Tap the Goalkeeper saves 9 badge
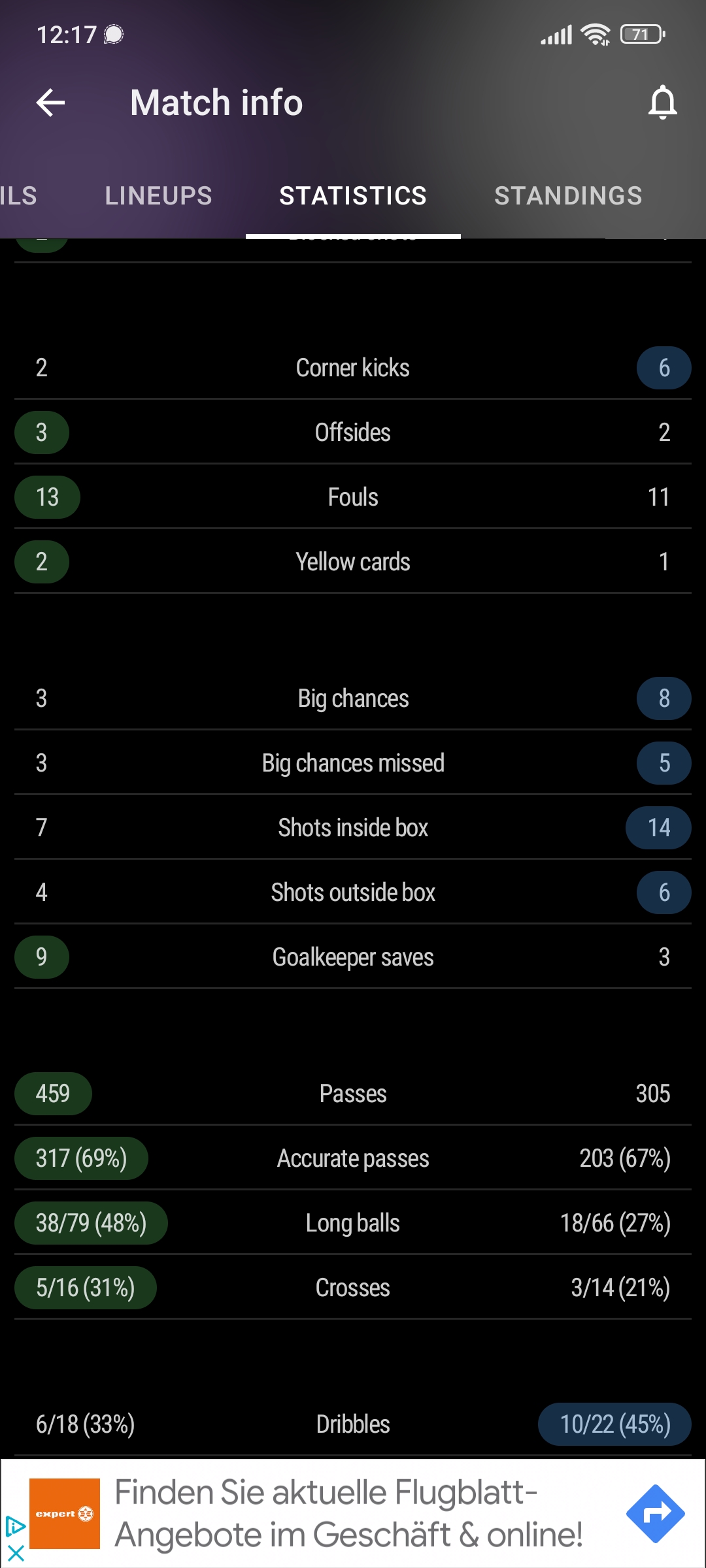Viewport: 706px width, 1568px height. click(42, 957)
